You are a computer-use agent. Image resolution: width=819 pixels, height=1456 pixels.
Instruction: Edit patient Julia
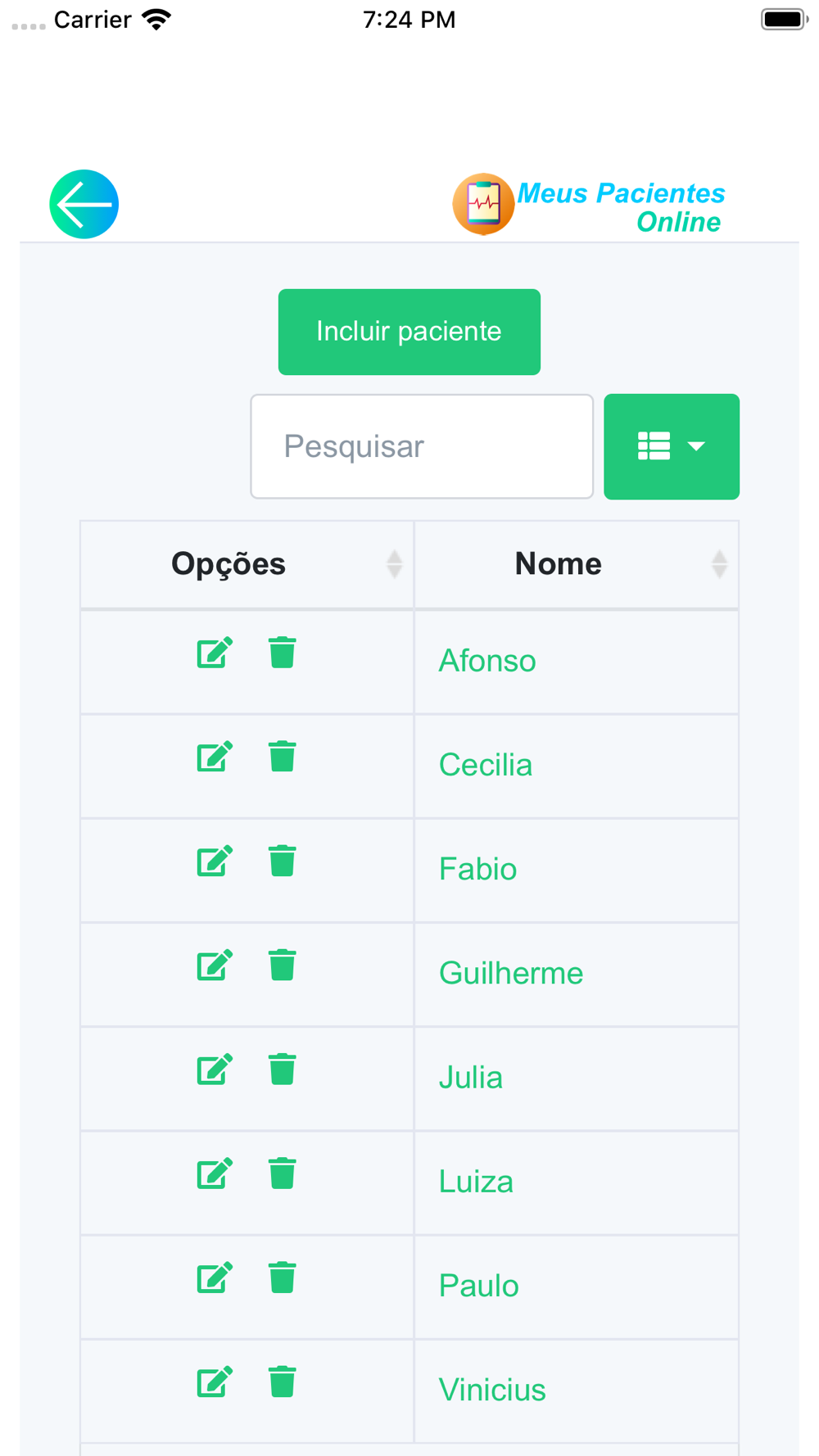click(215, 1069)
